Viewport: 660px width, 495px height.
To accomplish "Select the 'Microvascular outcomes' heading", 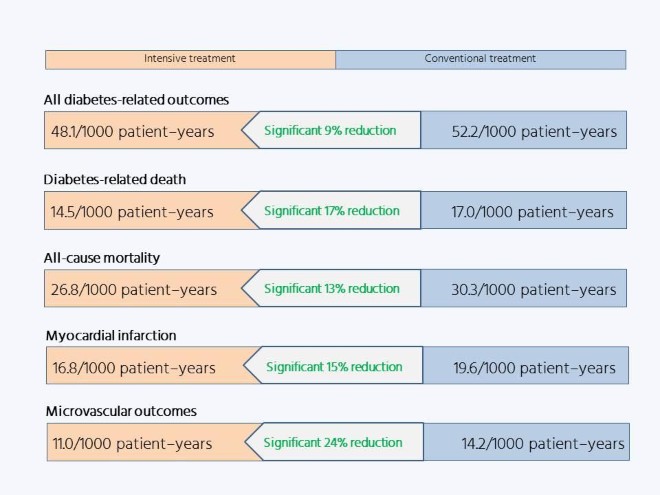I will click(x=121, y=411).
